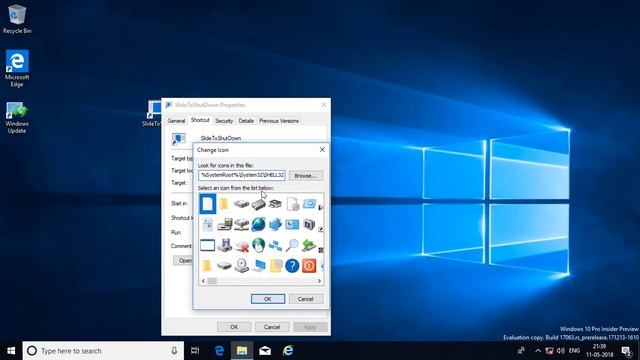Open the Security tab
The height and width of the screenshot is (360, 640).
(x=224, y=121)
